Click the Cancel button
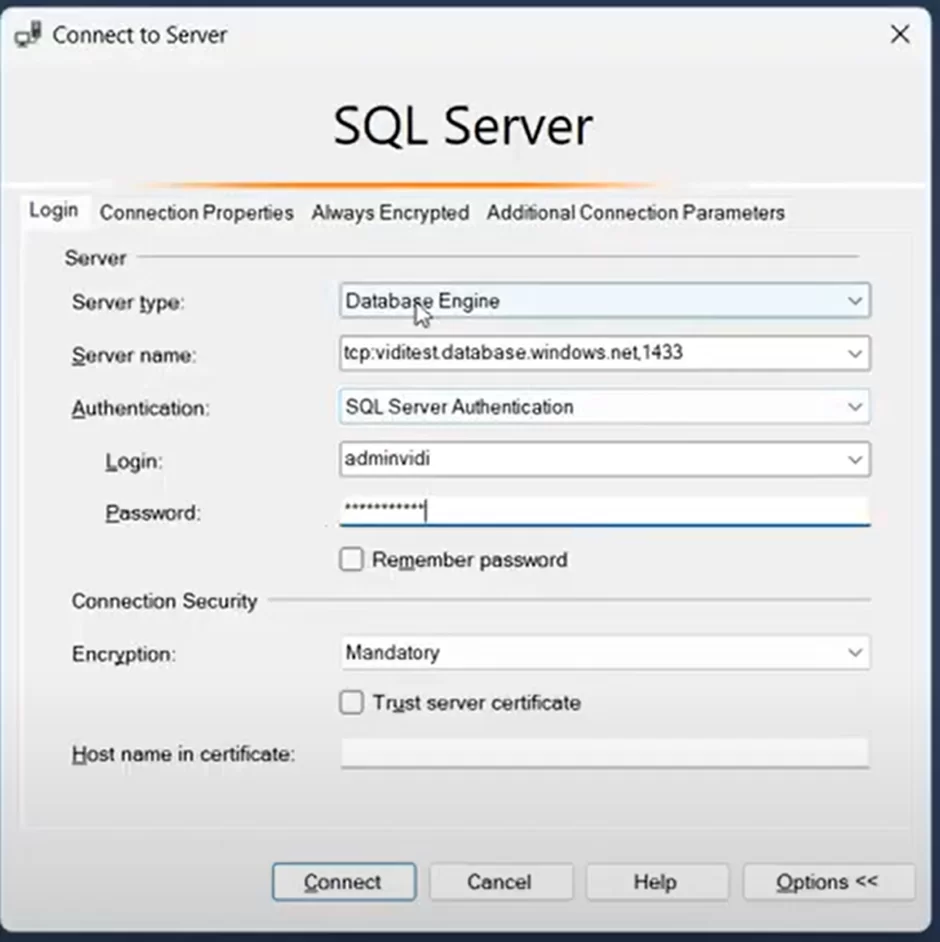Viewport: 940px width, 942px height. [500, 881]
